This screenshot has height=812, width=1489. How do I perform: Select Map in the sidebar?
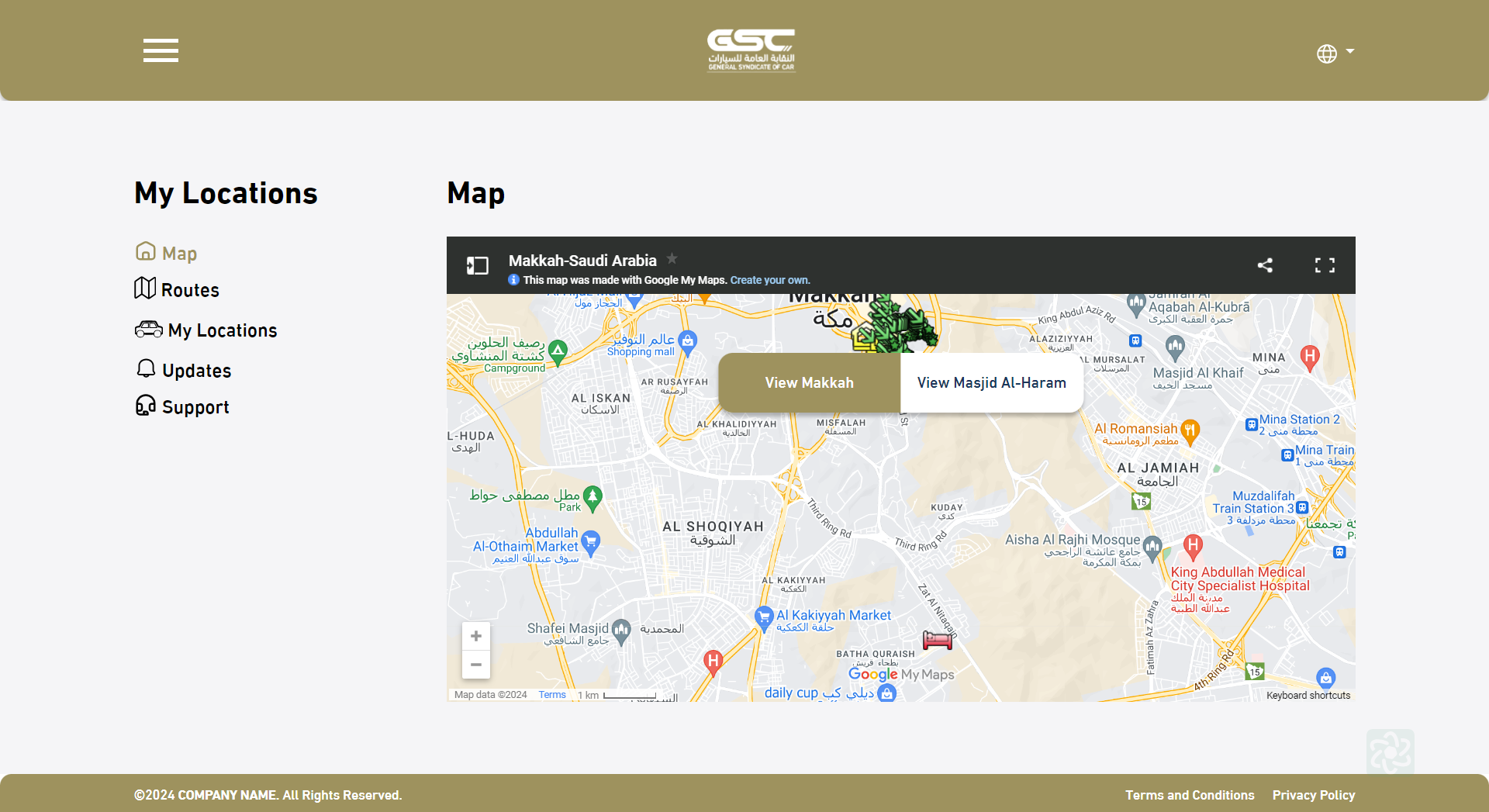tap(167, 253)
